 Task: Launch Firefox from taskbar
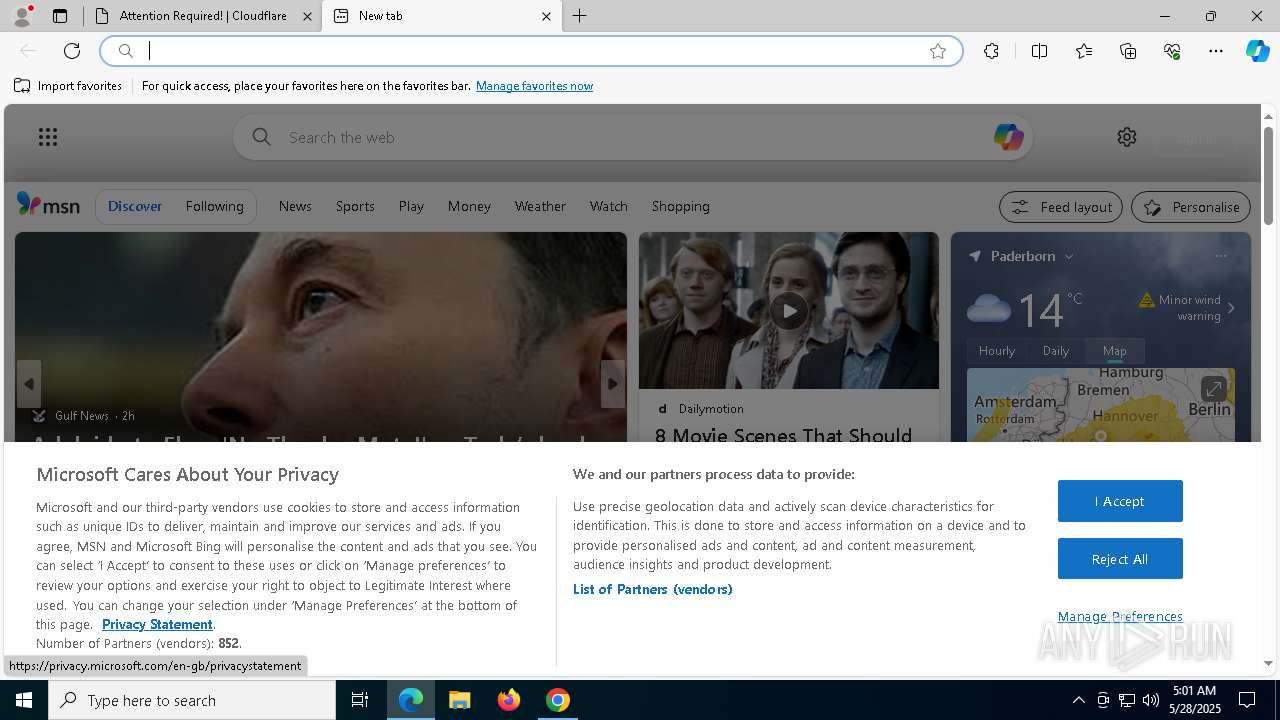(509, 700)
